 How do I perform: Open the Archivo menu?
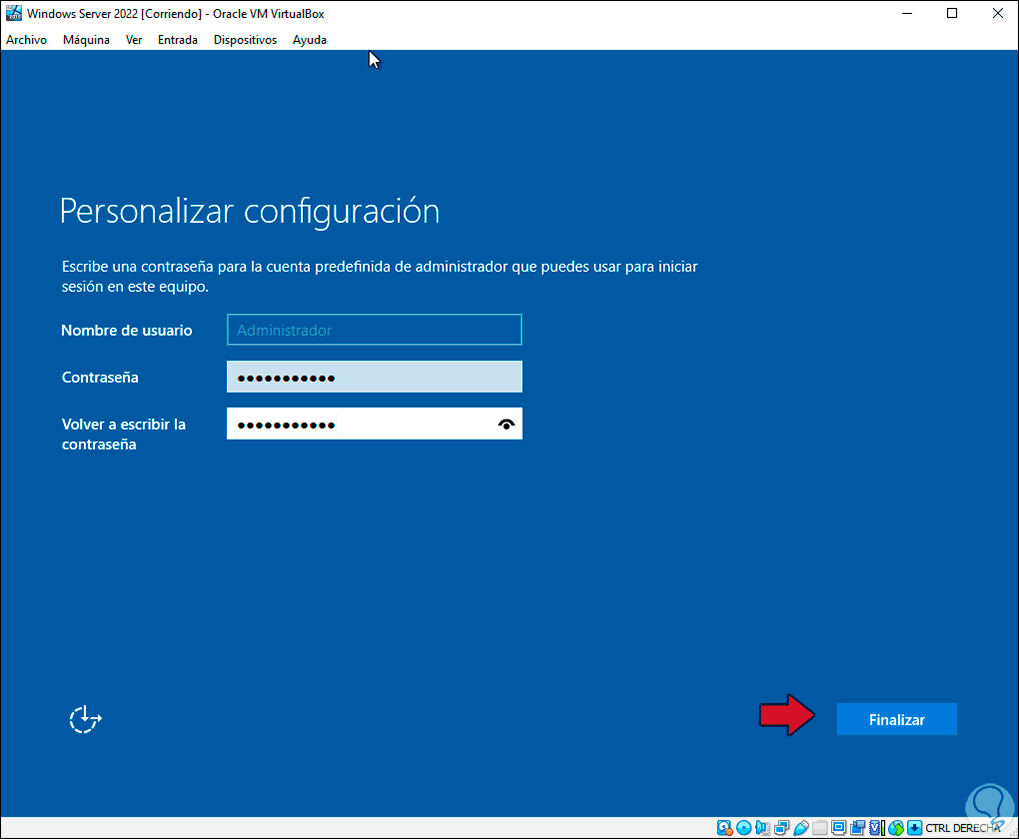27,40
